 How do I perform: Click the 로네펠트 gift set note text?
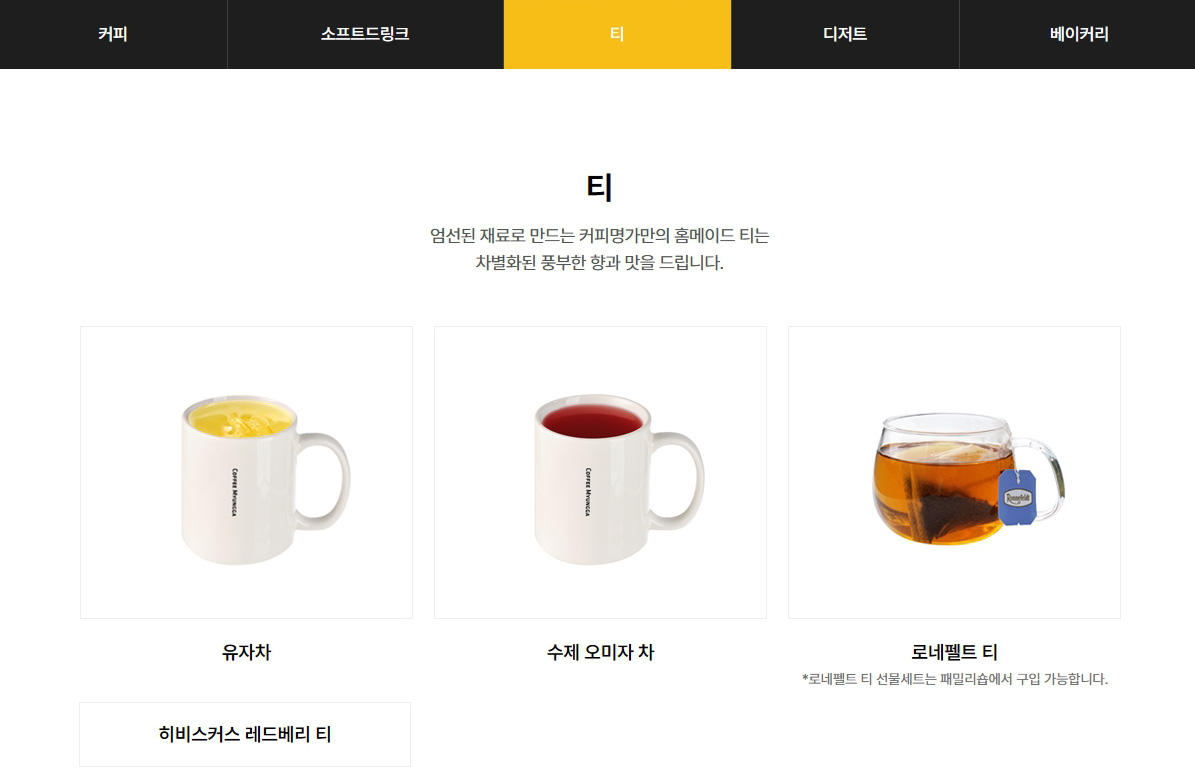point(954,679)
